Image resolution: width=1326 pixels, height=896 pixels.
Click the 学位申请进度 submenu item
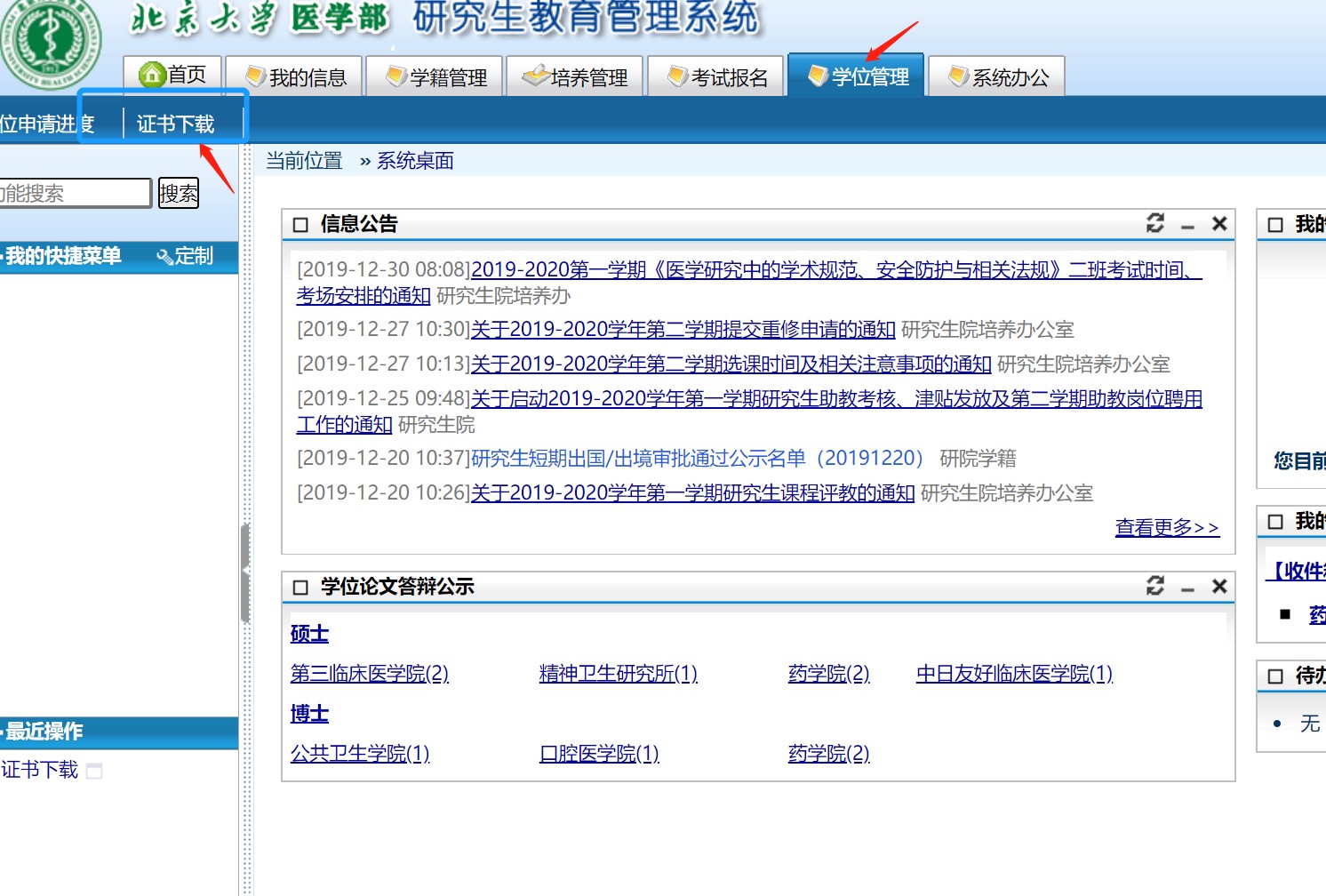[x=47, y=124]
